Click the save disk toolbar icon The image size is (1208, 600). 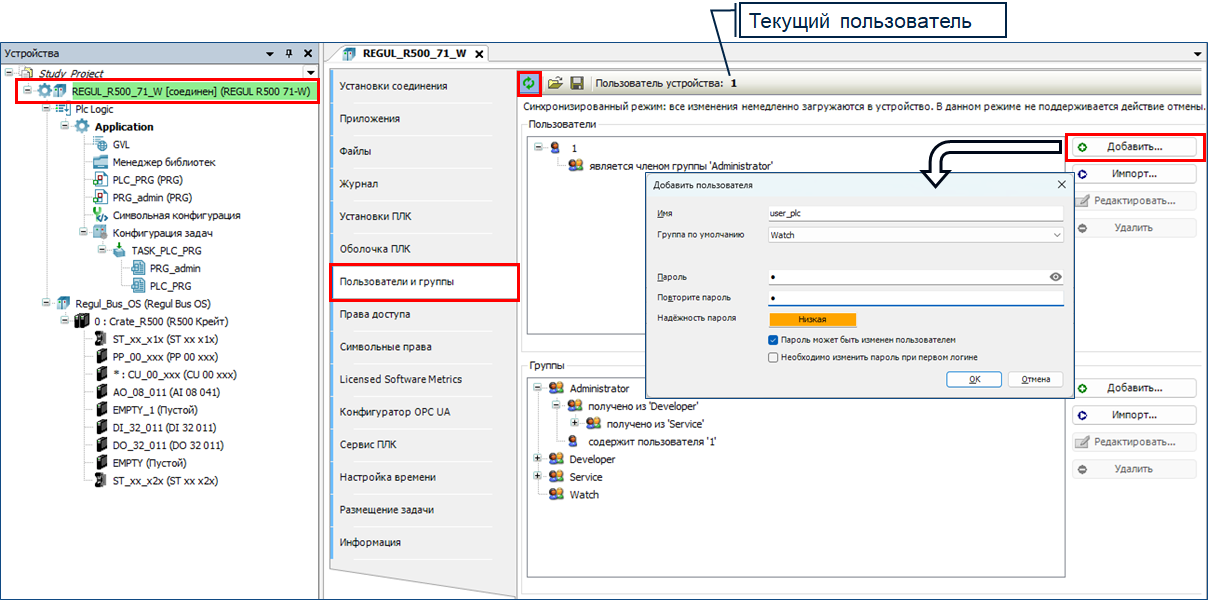[577, 83]
